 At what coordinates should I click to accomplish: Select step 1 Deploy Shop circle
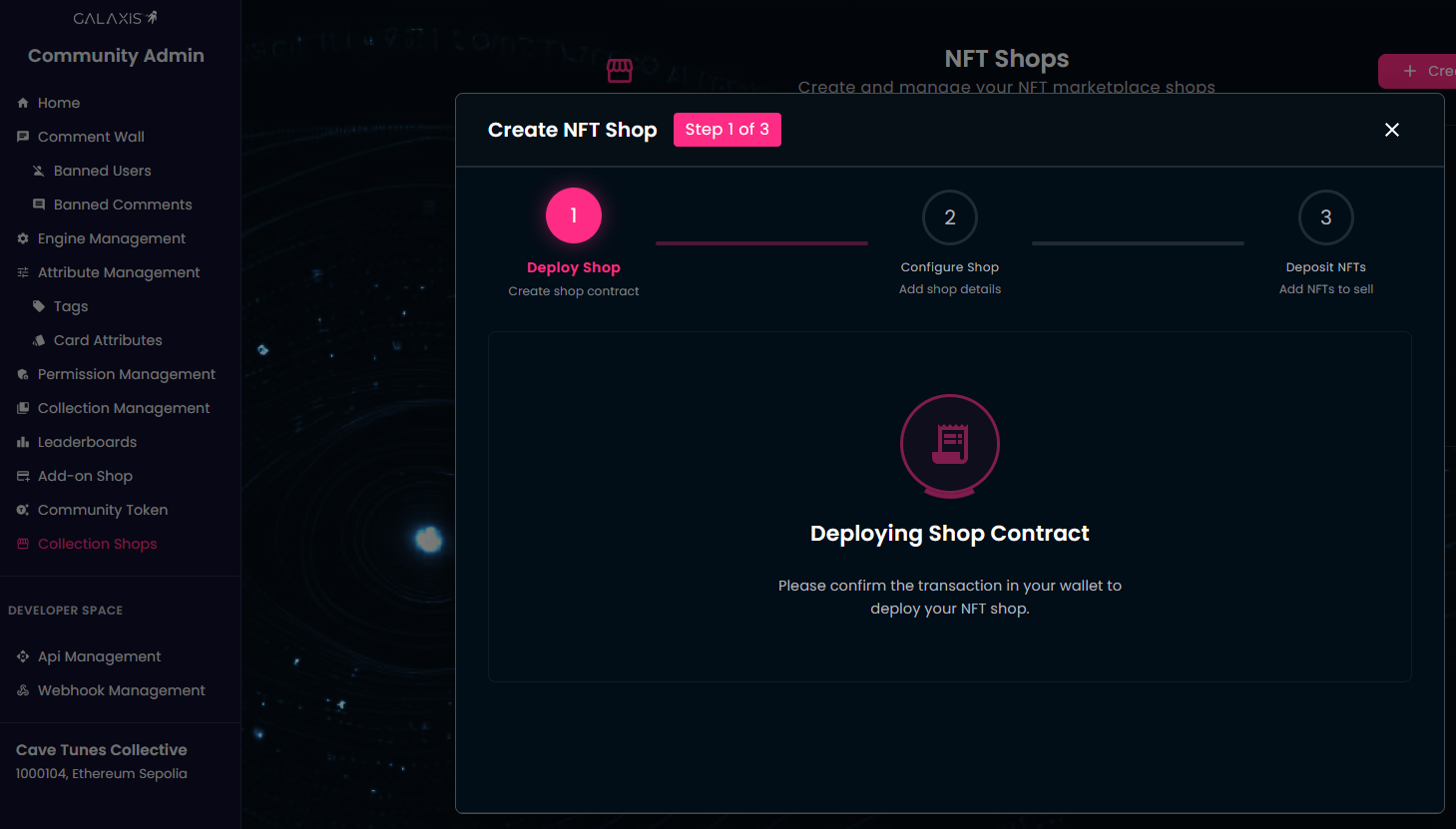pyautogui.click(x=574, y=215)
